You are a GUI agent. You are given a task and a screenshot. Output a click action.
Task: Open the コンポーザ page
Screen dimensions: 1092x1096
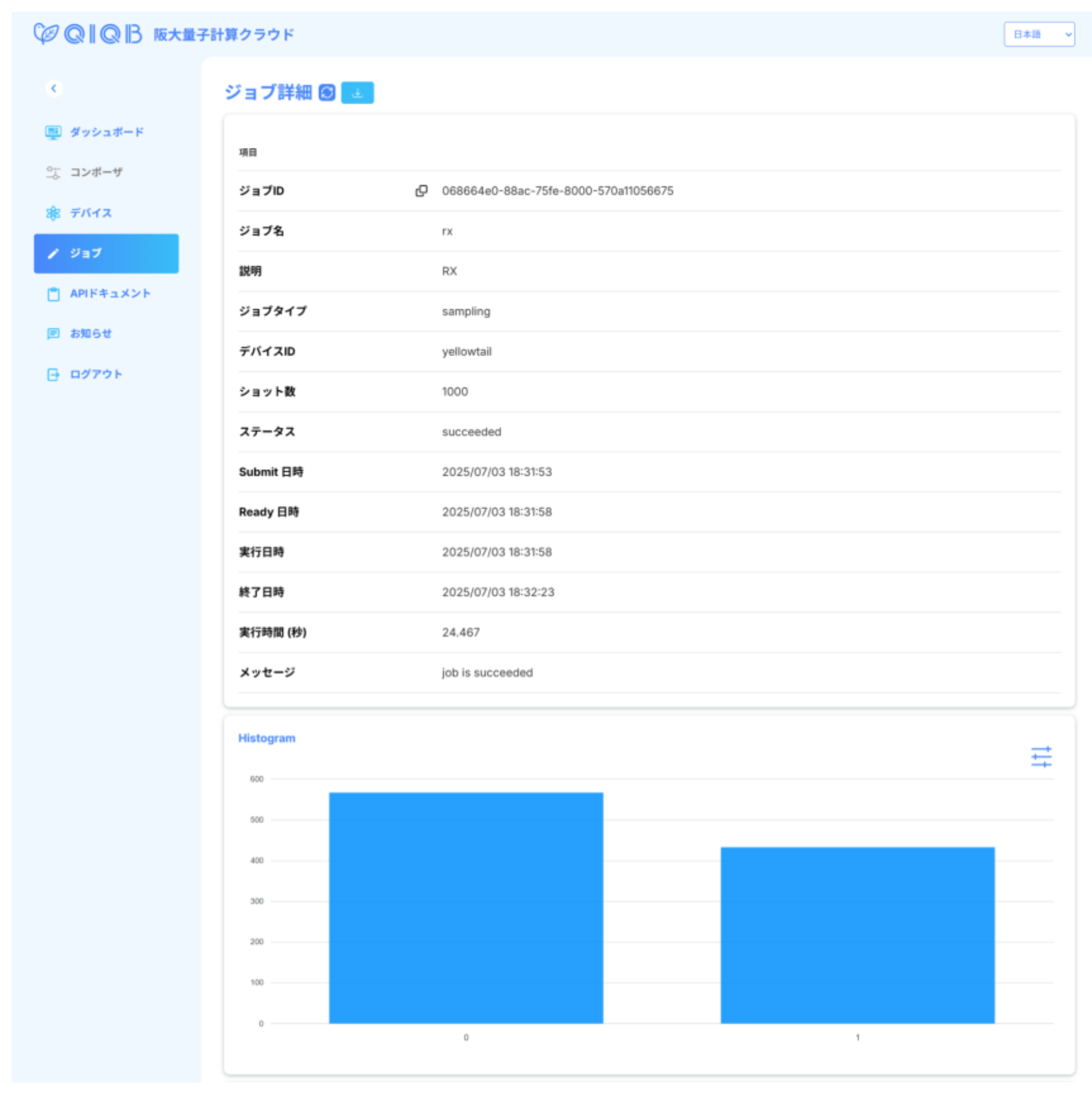click(x=96, y=173)
